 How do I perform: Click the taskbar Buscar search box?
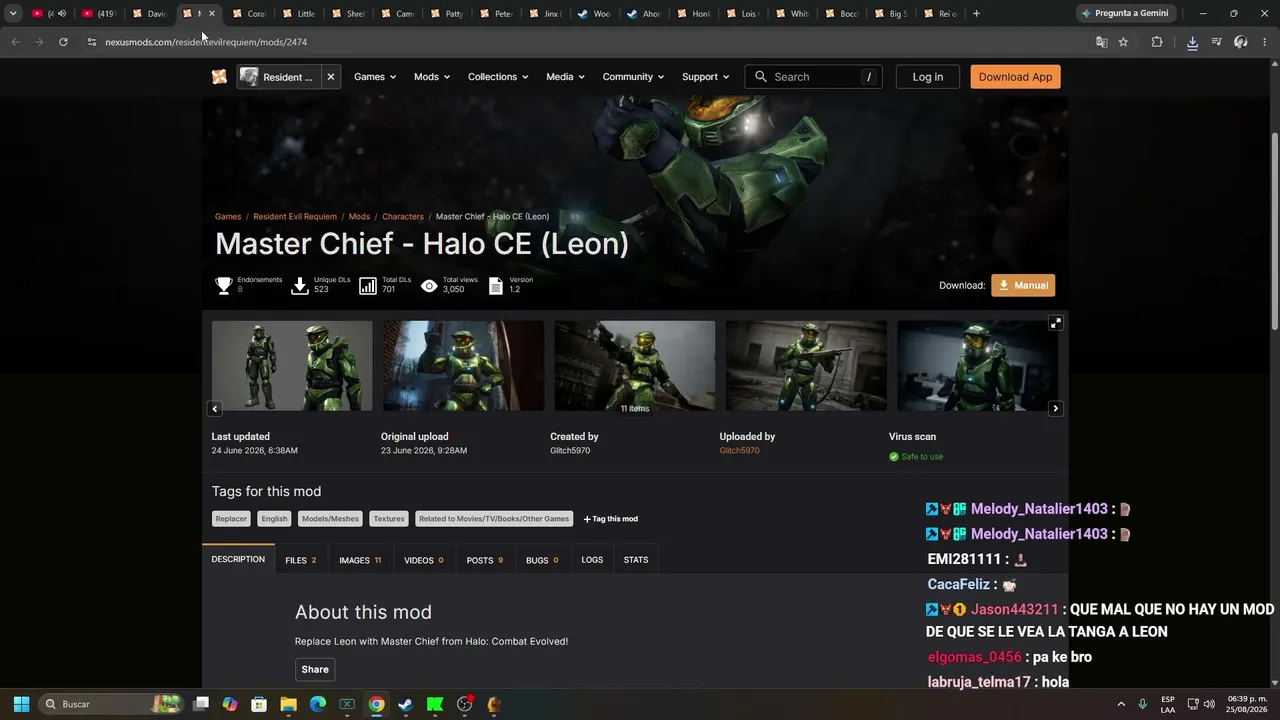[x=113, y=704]
